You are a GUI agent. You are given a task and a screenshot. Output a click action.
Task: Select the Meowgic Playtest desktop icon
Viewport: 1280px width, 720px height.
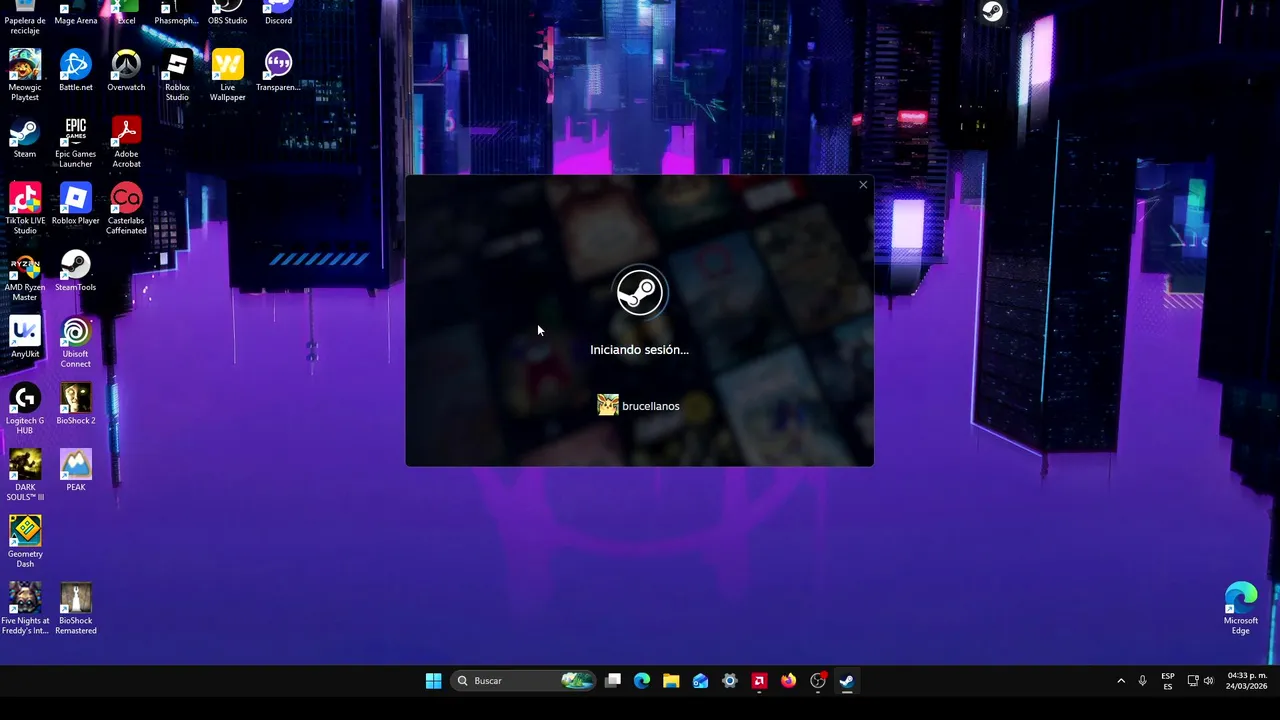coord(25,75)
